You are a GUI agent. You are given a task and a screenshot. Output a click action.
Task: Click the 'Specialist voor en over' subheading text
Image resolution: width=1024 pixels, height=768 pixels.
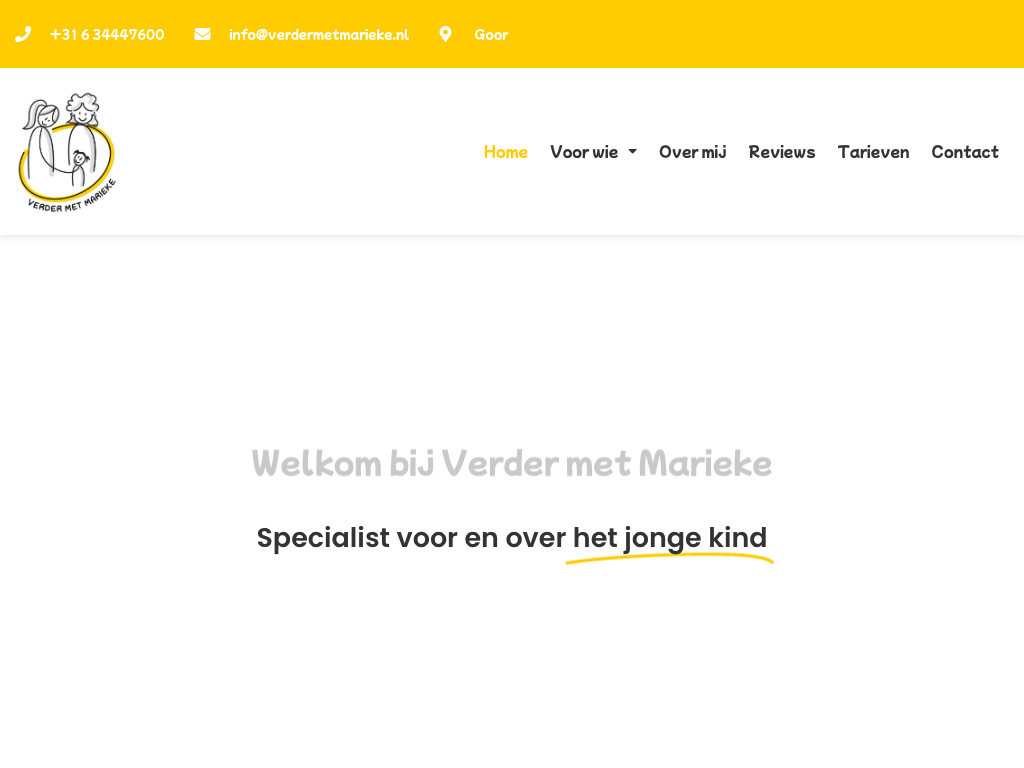pos(410,538)
